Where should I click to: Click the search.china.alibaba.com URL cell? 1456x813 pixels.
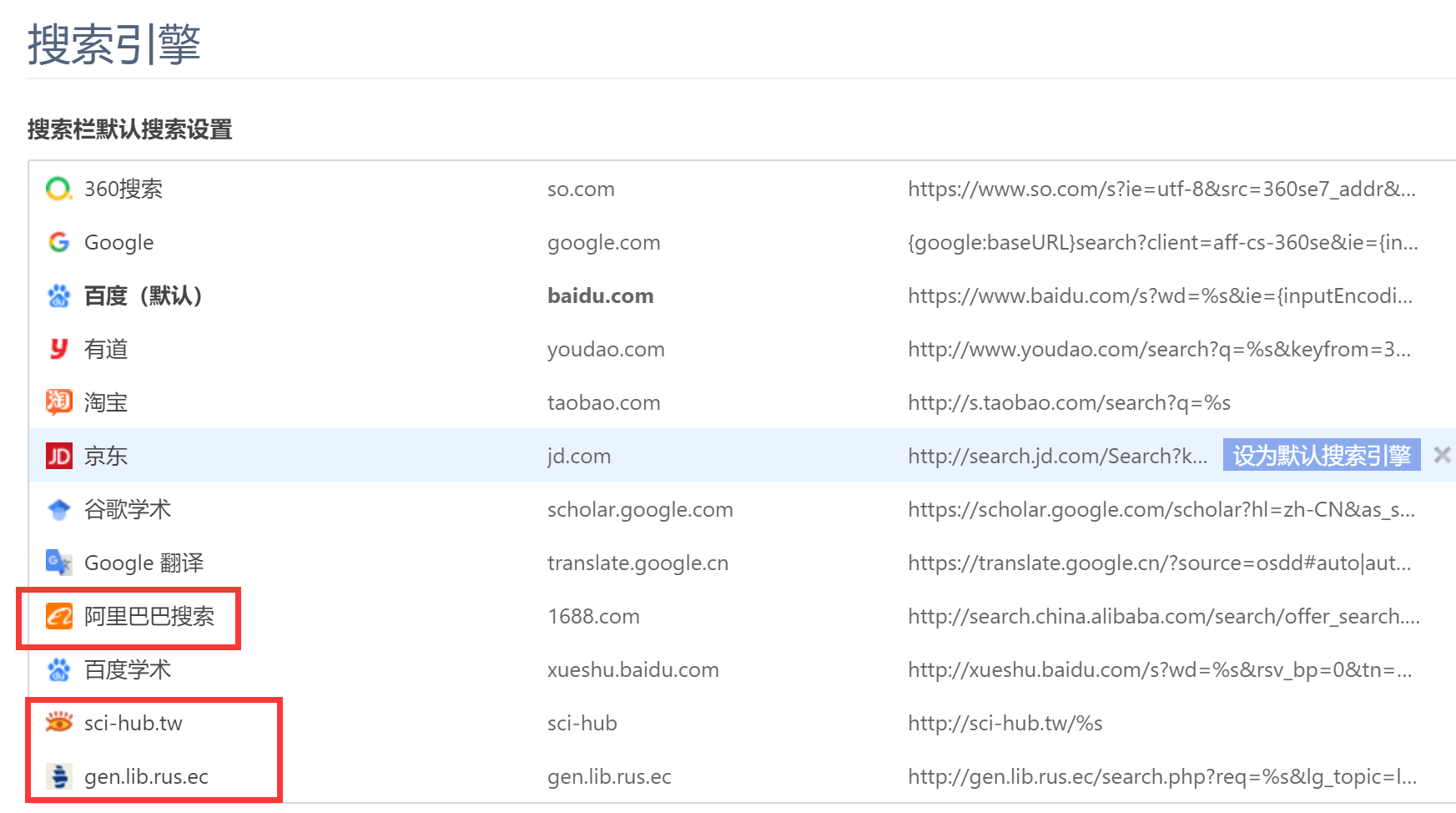[1164, 617]
